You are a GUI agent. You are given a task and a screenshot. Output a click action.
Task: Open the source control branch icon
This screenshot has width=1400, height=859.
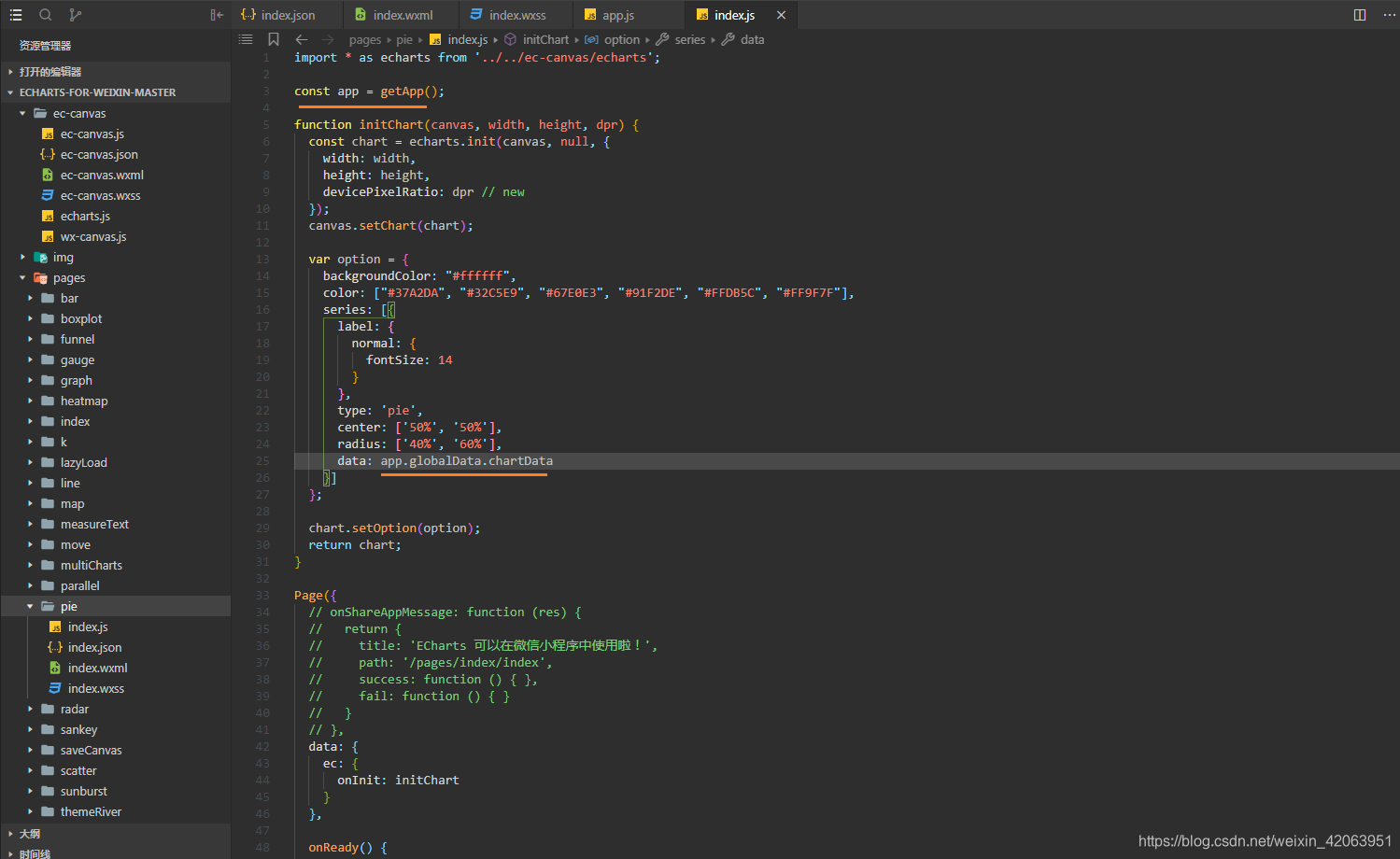75,15
